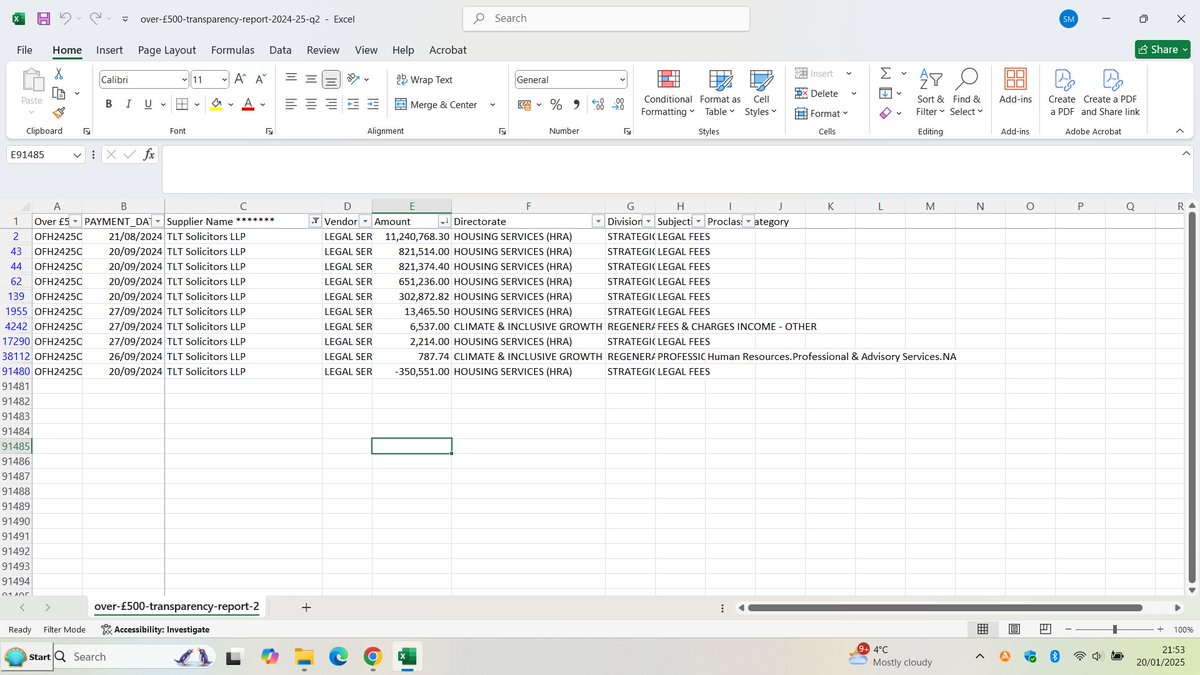This screenshot has width=1200, height=675.
Task: Open number format General dropdown
Action: pos(622,79)
